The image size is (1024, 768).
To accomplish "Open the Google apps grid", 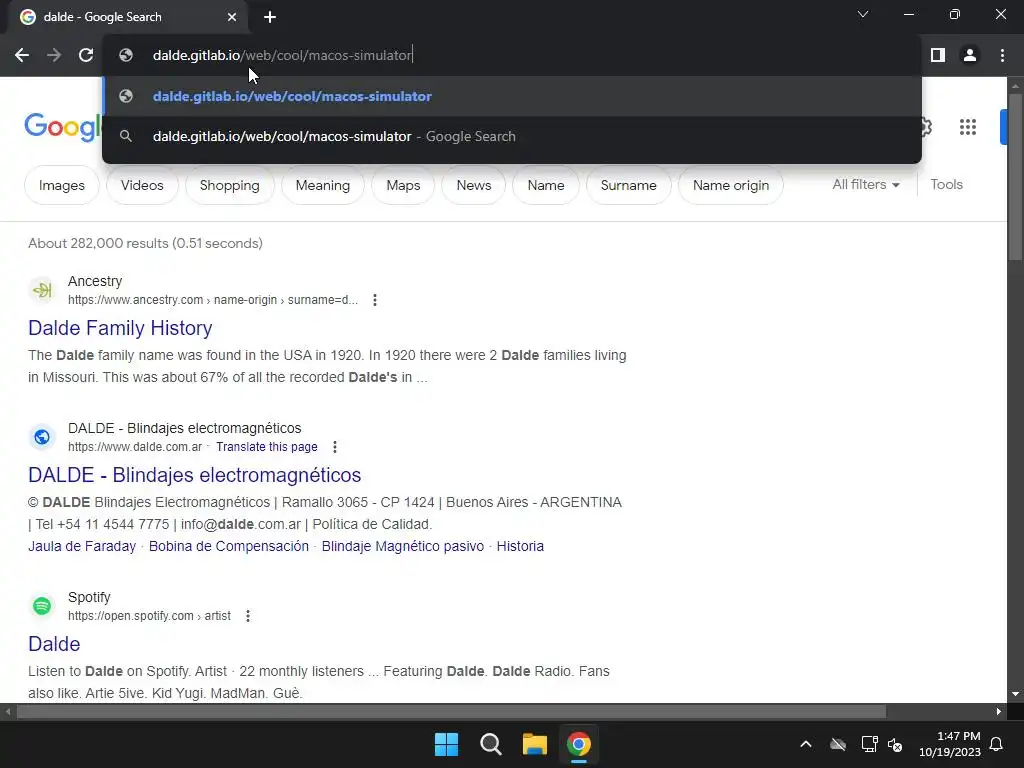I will tap(968, 127).
